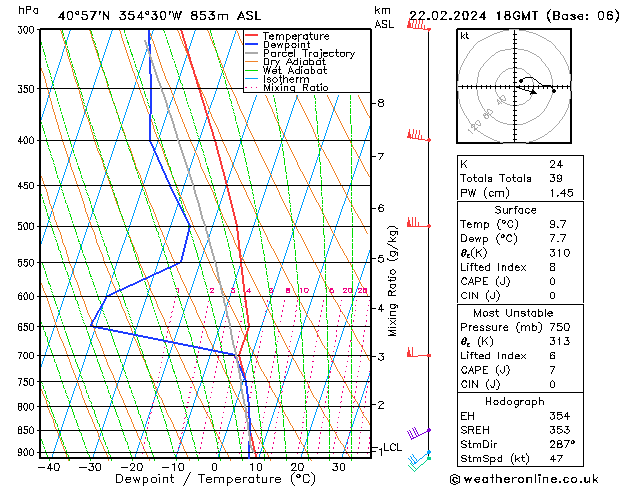Screen dimensions: 629x486
Task: Select the 'Dry Adiabat' legend label
Action: [294, 62]
